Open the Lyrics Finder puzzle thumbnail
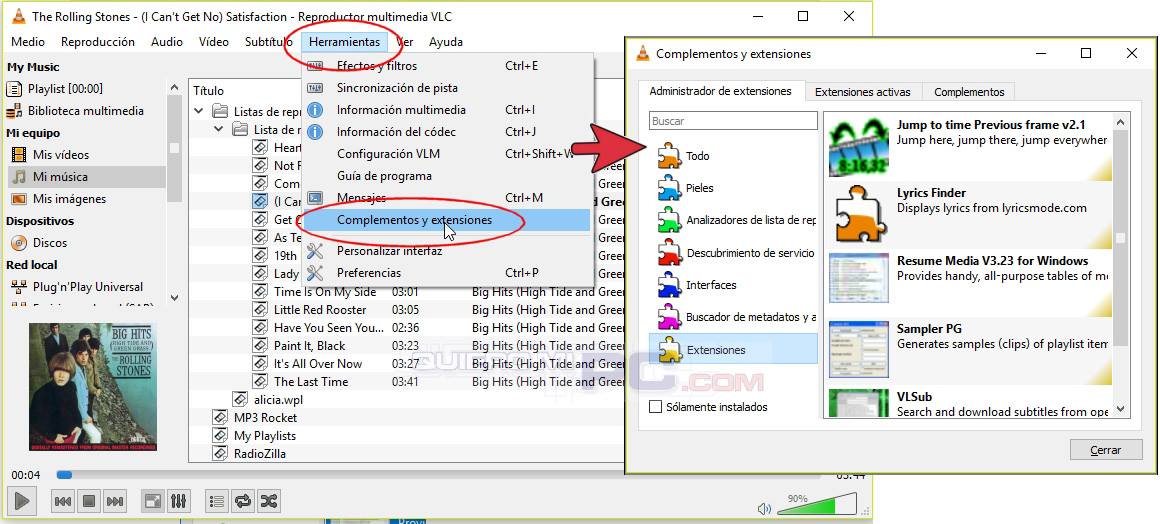Screen dimensions: 1160x524 (x=858, y=215)
